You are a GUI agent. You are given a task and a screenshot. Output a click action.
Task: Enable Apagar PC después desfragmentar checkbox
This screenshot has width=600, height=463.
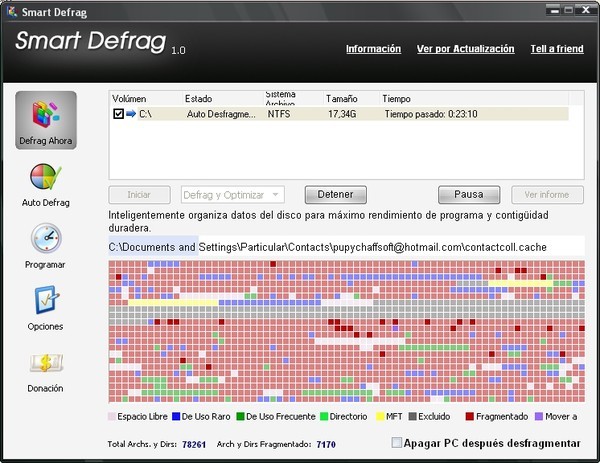pyautogui.click(x=397, y=442)
